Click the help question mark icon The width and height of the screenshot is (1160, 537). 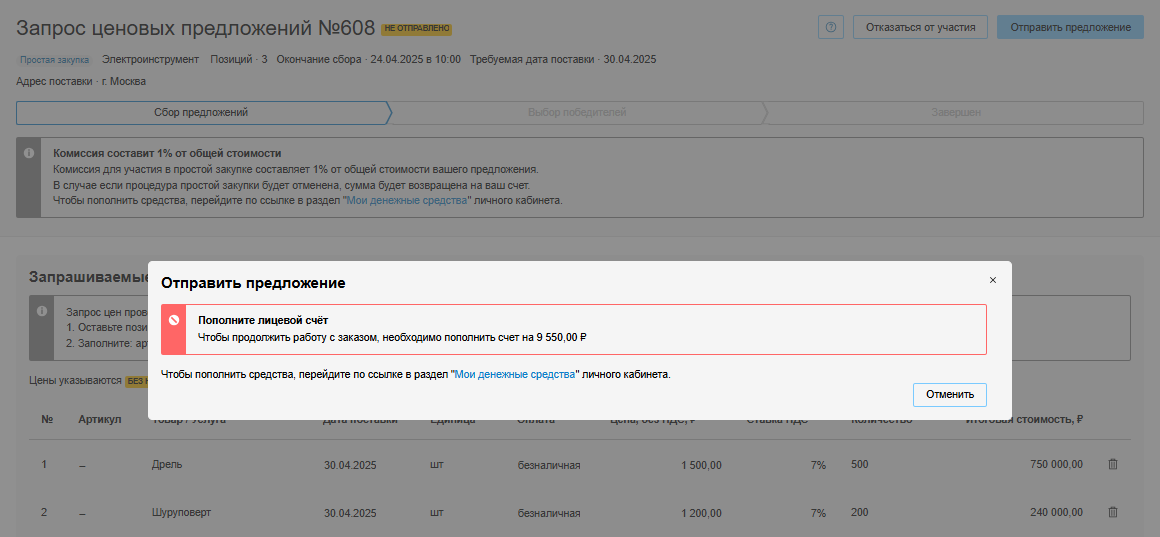pos(830,27)
